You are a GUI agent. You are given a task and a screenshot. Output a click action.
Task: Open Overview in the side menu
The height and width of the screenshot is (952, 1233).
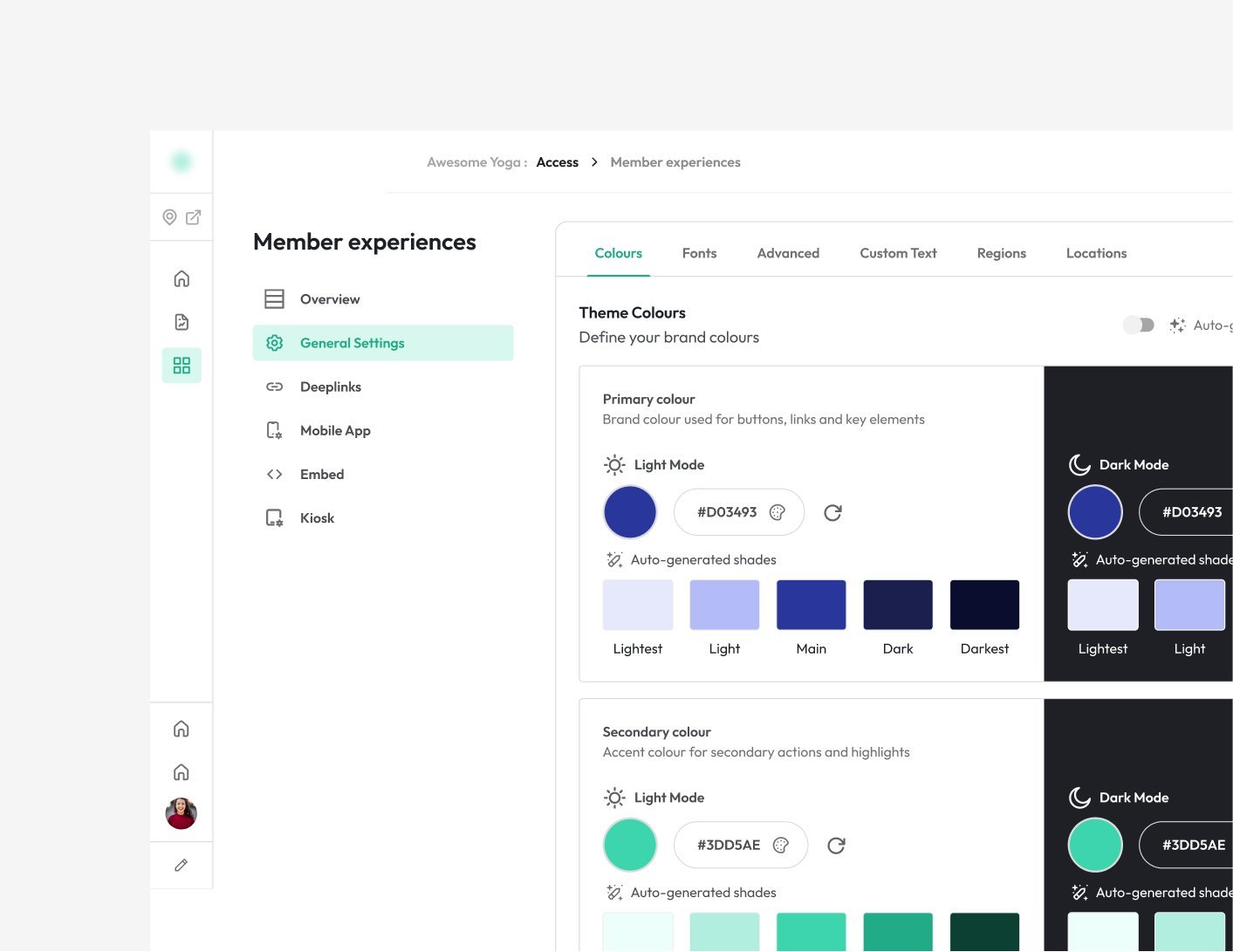pos(383,299)
